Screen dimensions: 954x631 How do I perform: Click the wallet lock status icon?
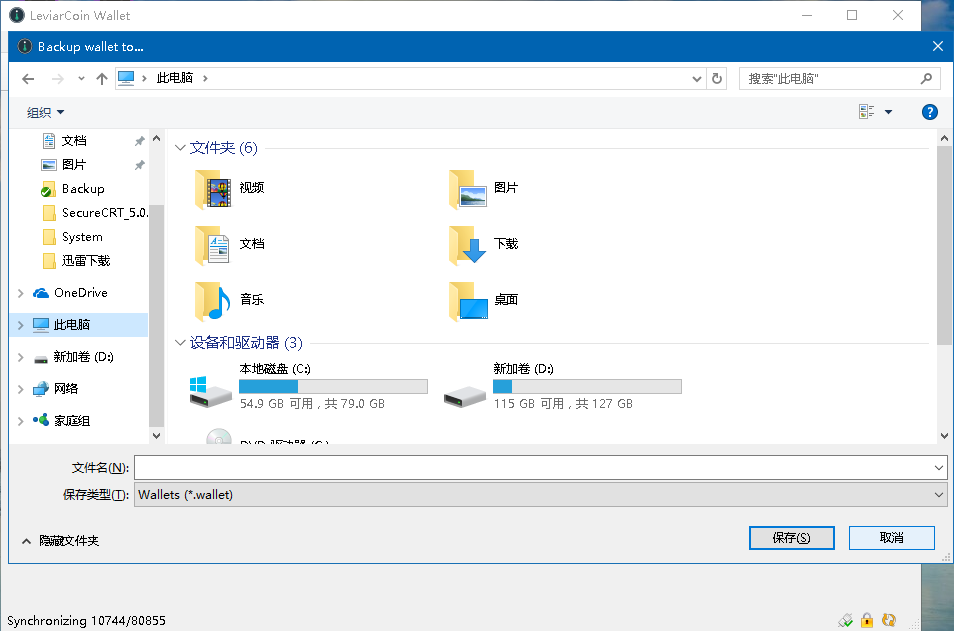tap(867, 620)
